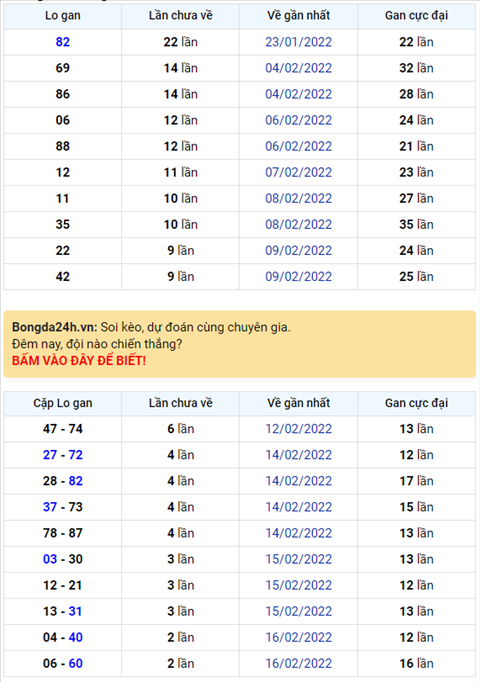Click the BẤM VÀO ĐÂY ĐỂ BIẾT! link

tap(79, 361)
